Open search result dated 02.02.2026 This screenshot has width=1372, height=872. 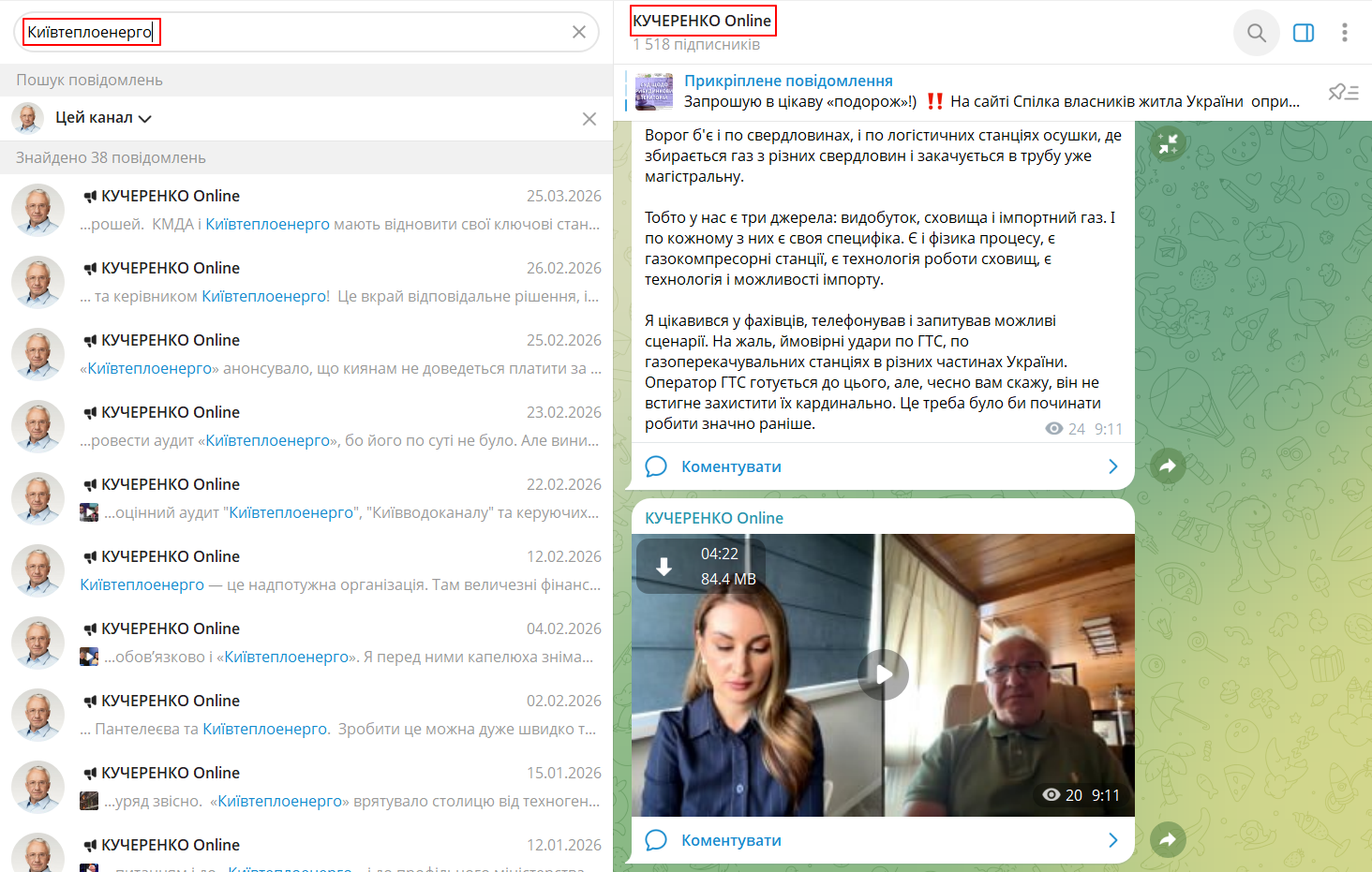click(x=306, y=715)
